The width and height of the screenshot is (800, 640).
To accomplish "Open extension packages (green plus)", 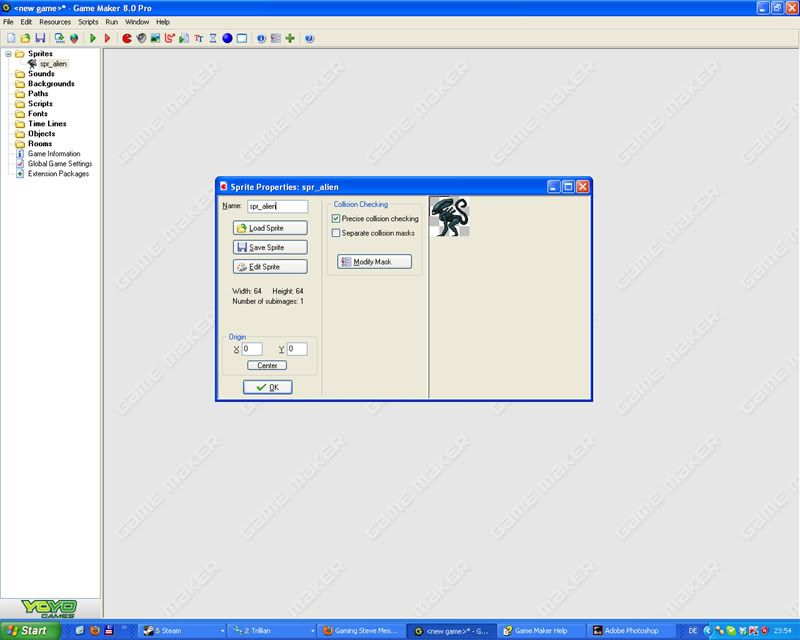I will (290, 38).
